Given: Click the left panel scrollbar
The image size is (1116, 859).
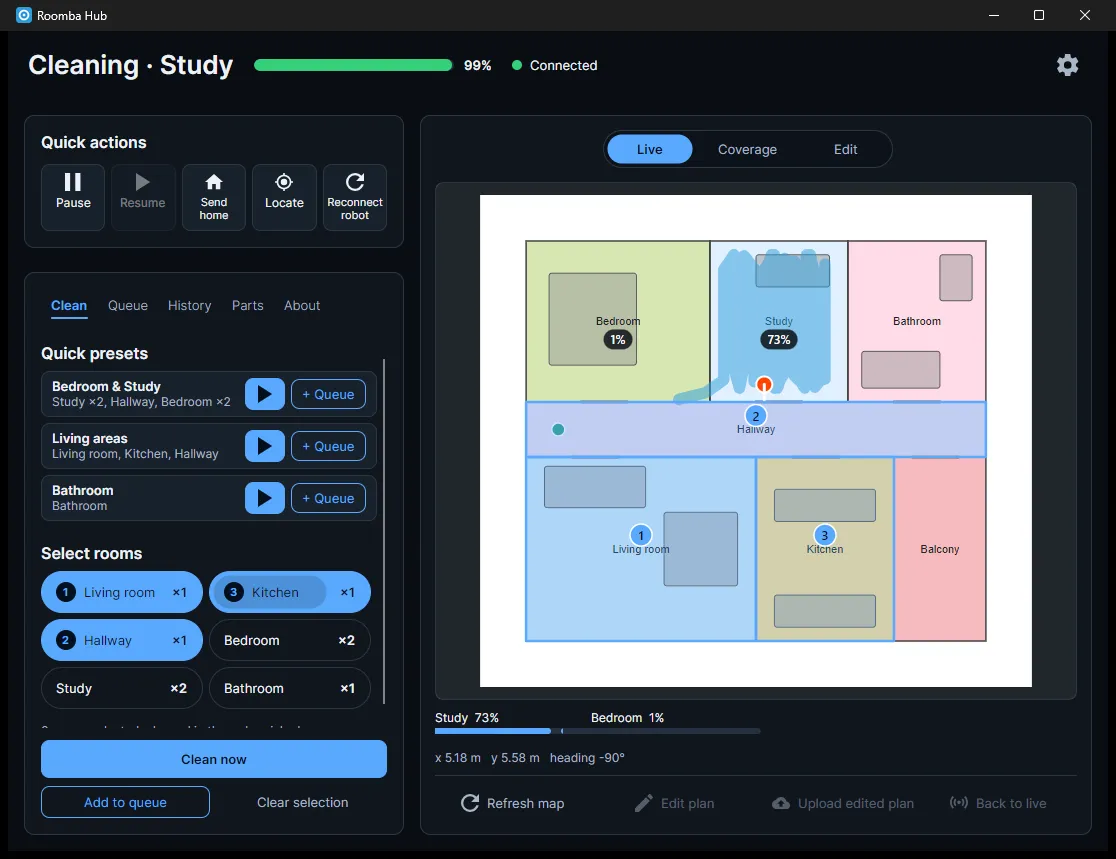Looking at the screenshot, I should coord(384,531).
